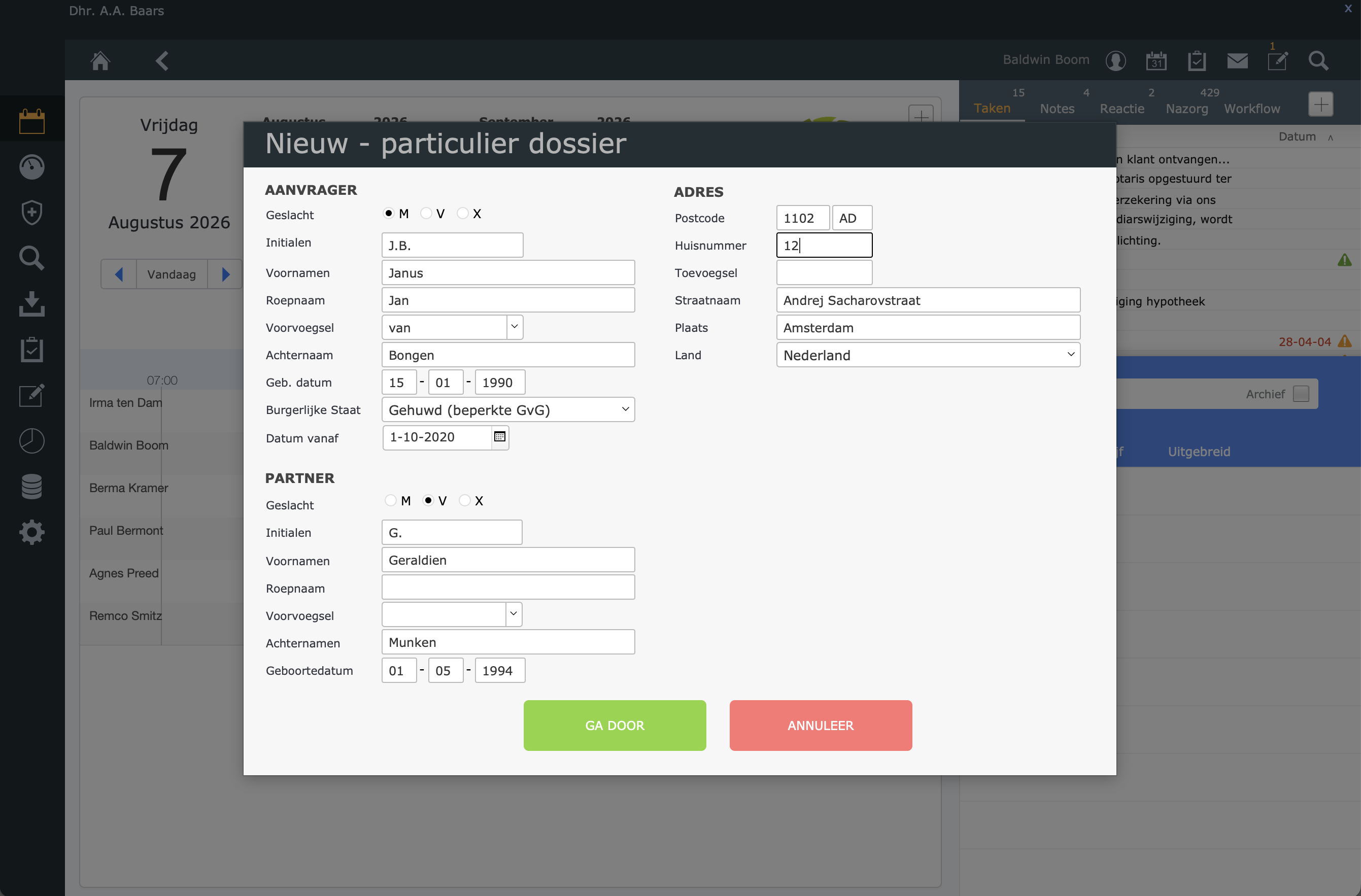
Task: Select aanvrager gender X radio
Action: [x=463, y=213]
